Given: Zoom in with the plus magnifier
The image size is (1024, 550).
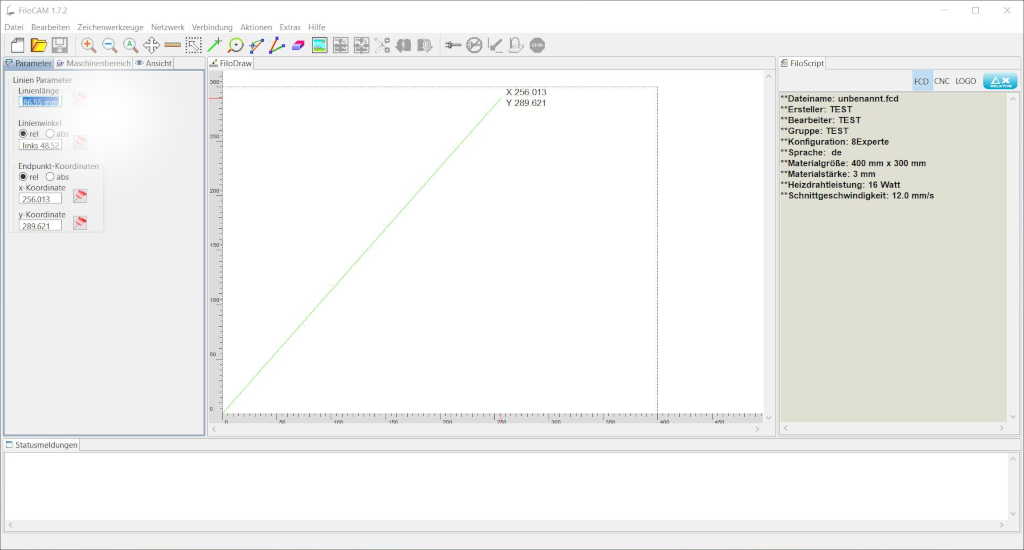Looking at the screenshot, I should (x=88, y=45).
